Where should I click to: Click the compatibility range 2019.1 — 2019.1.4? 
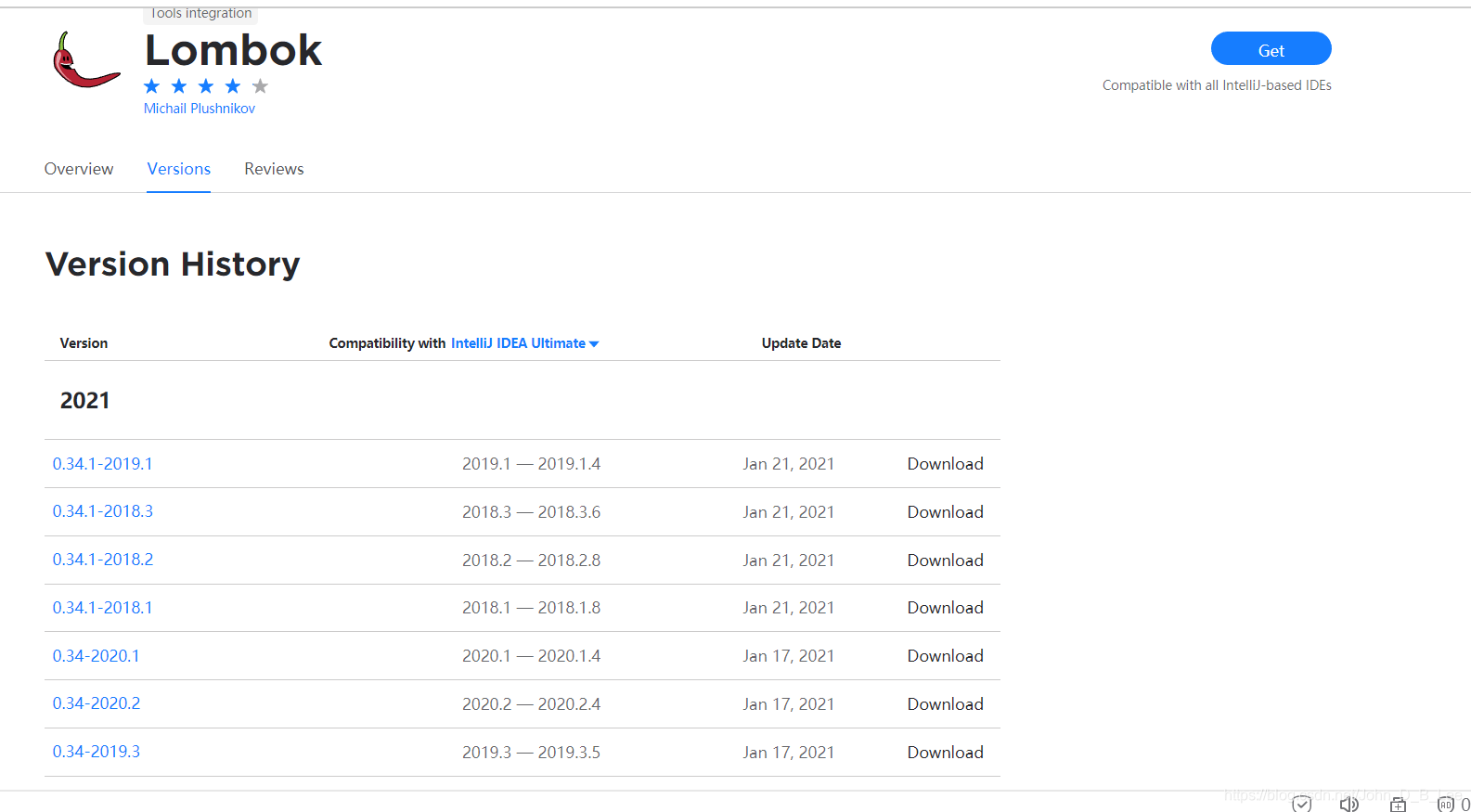pyautogui.click(x=531, y=464)
